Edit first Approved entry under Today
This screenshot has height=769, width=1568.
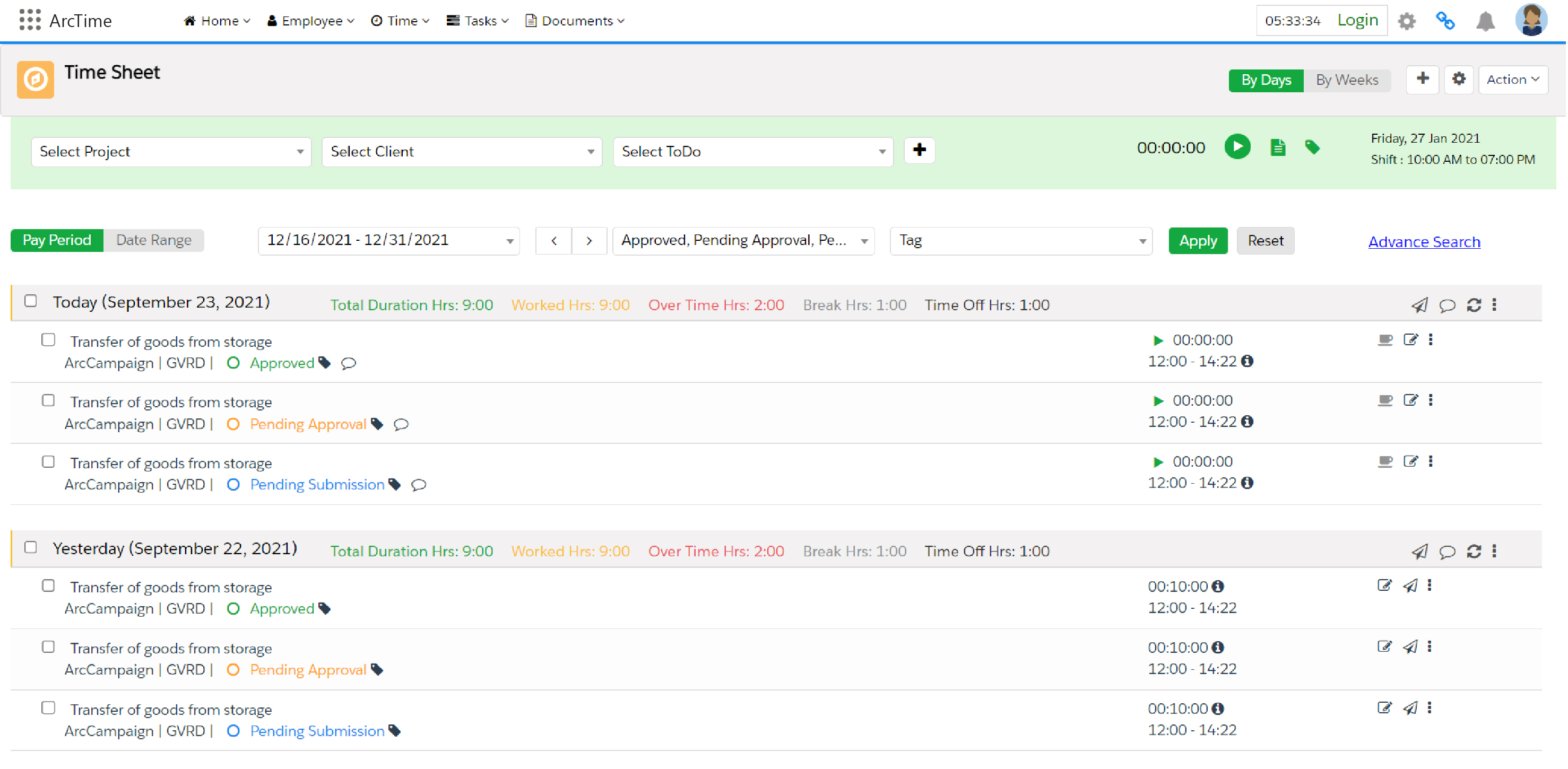click(1410, 339)
